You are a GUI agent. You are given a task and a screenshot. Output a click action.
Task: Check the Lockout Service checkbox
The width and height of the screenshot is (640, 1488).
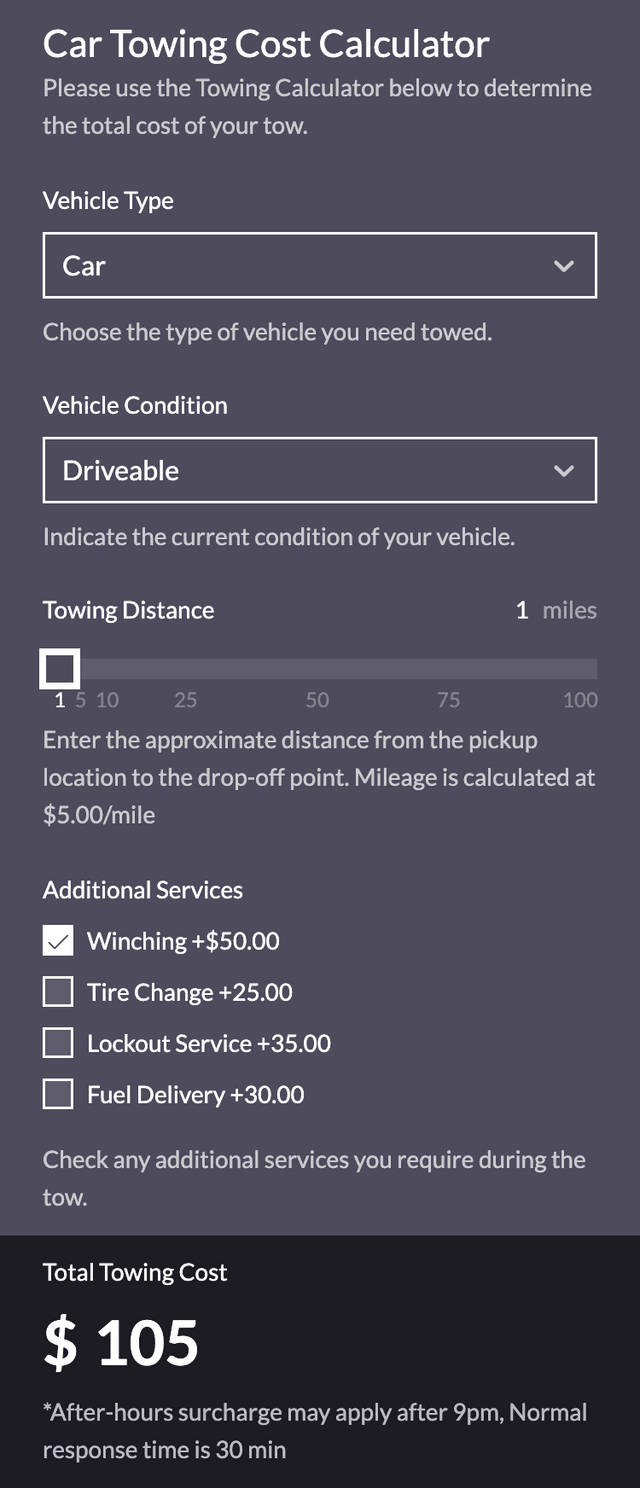(x=58, y=1044)
